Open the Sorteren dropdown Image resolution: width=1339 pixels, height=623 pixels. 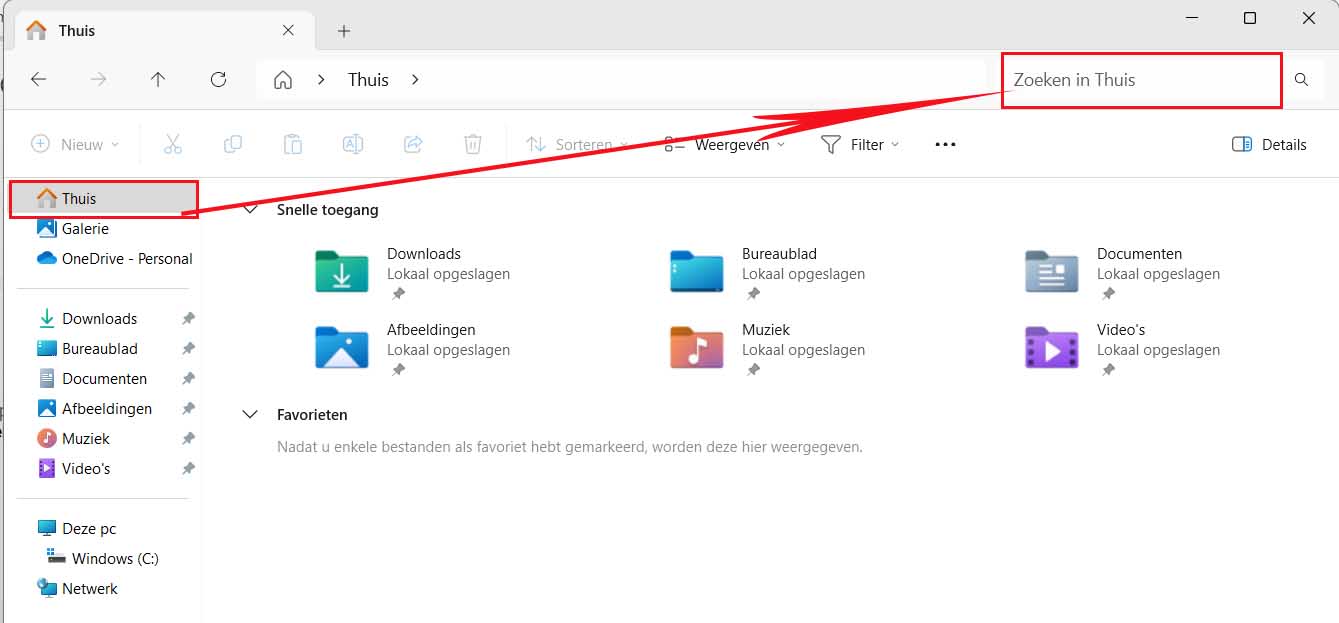(576, 144)
